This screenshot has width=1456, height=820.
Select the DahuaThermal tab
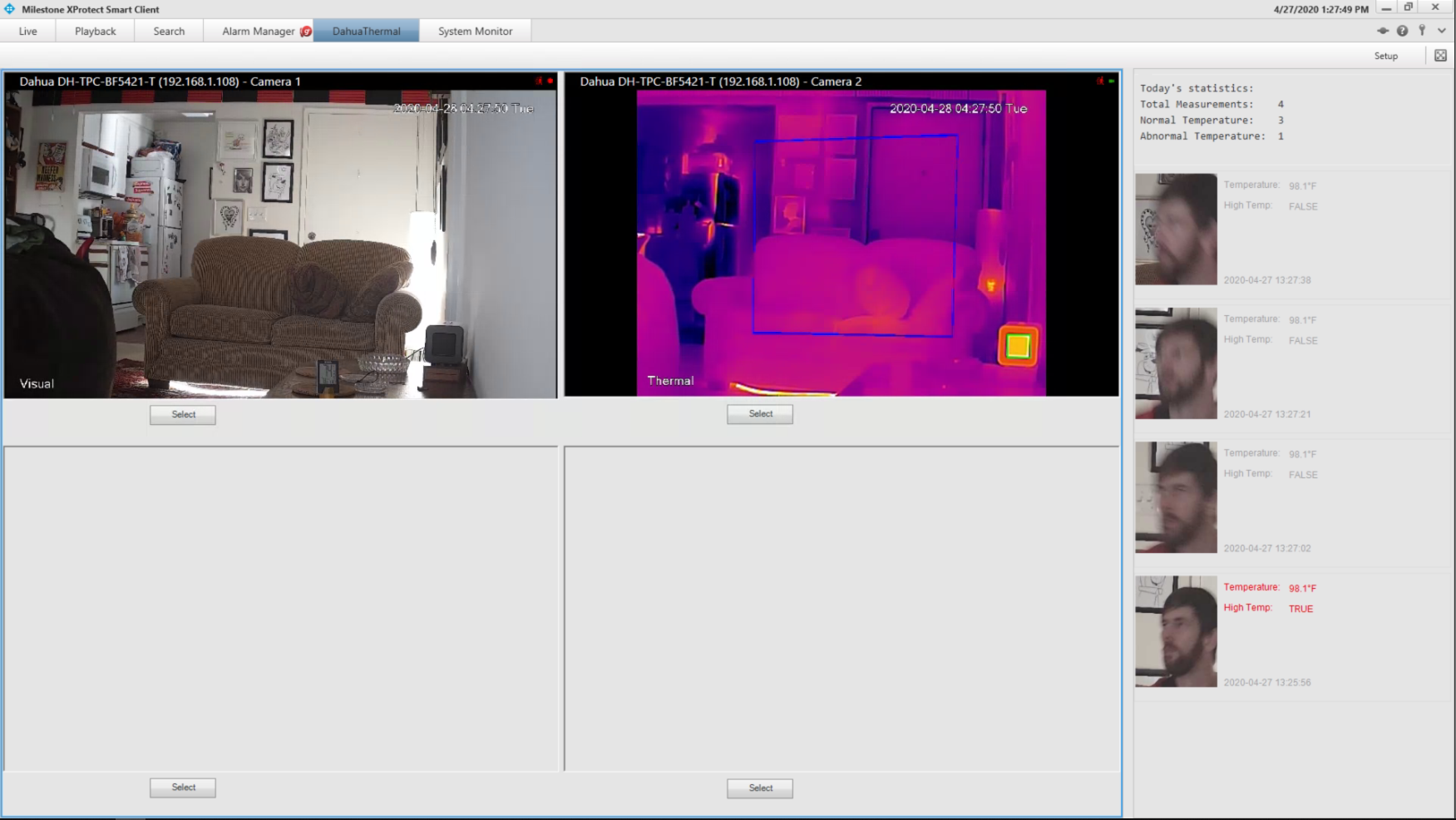pyautogui.click(x=367, y=32)
